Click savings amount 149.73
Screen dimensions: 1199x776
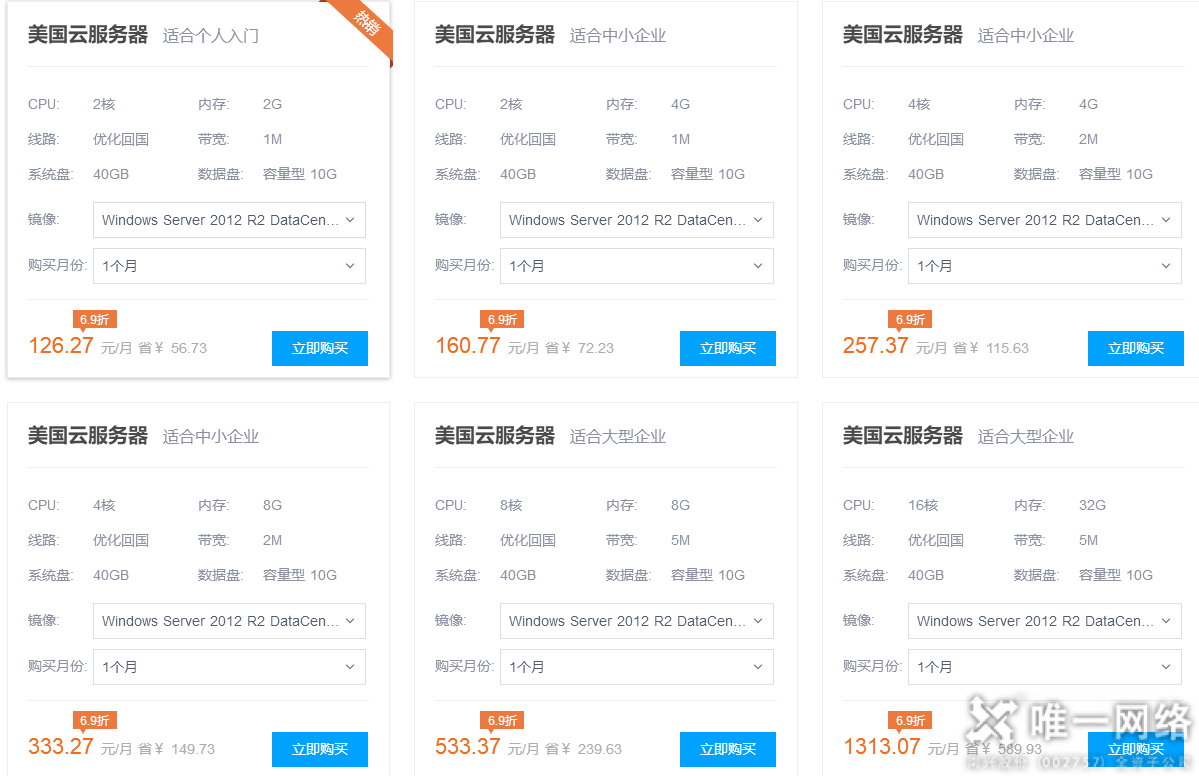pyautogui.click(x=193, y=749)
